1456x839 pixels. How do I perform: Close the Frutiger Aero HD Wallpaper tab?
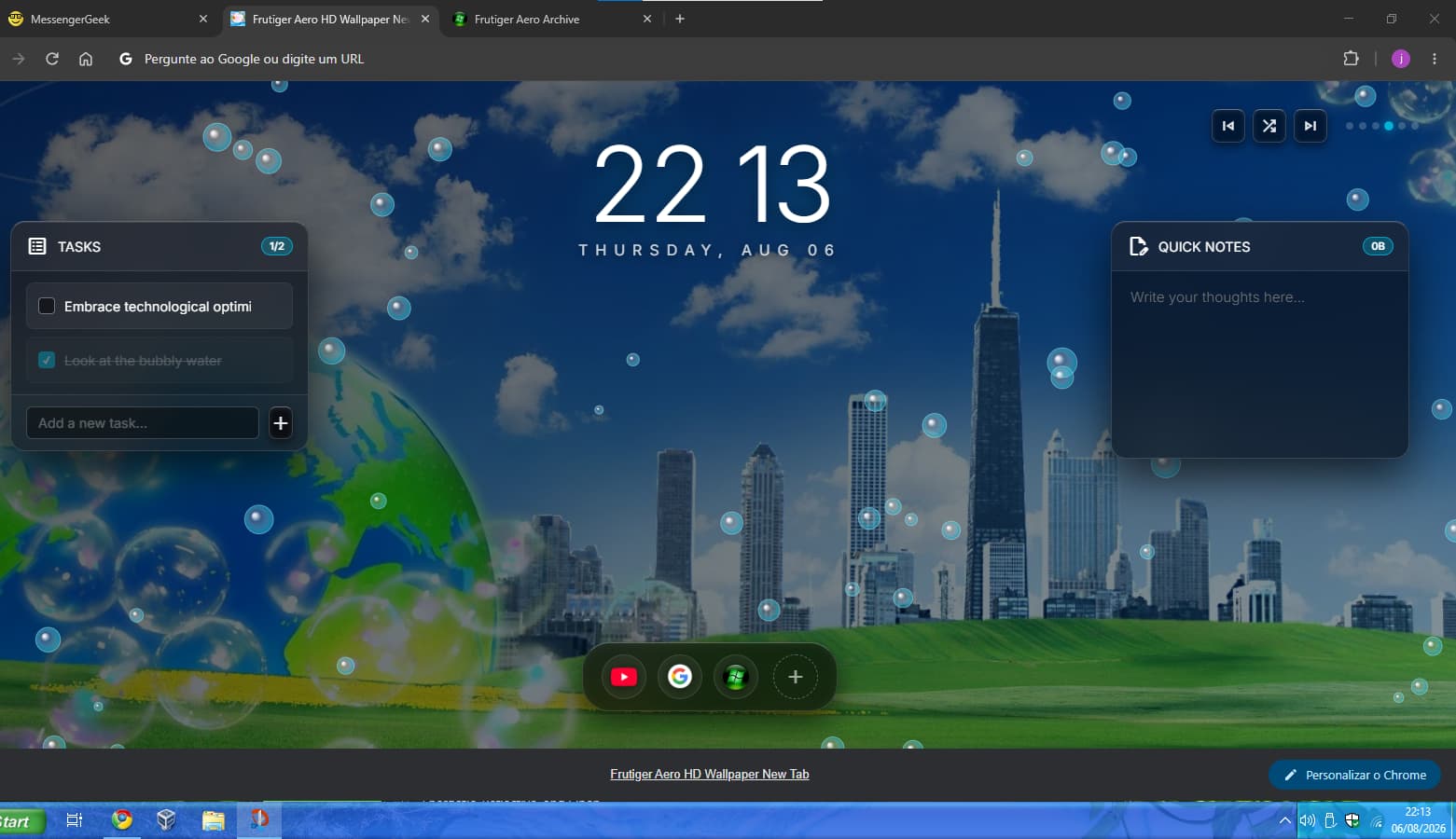[x=425, y=19]
